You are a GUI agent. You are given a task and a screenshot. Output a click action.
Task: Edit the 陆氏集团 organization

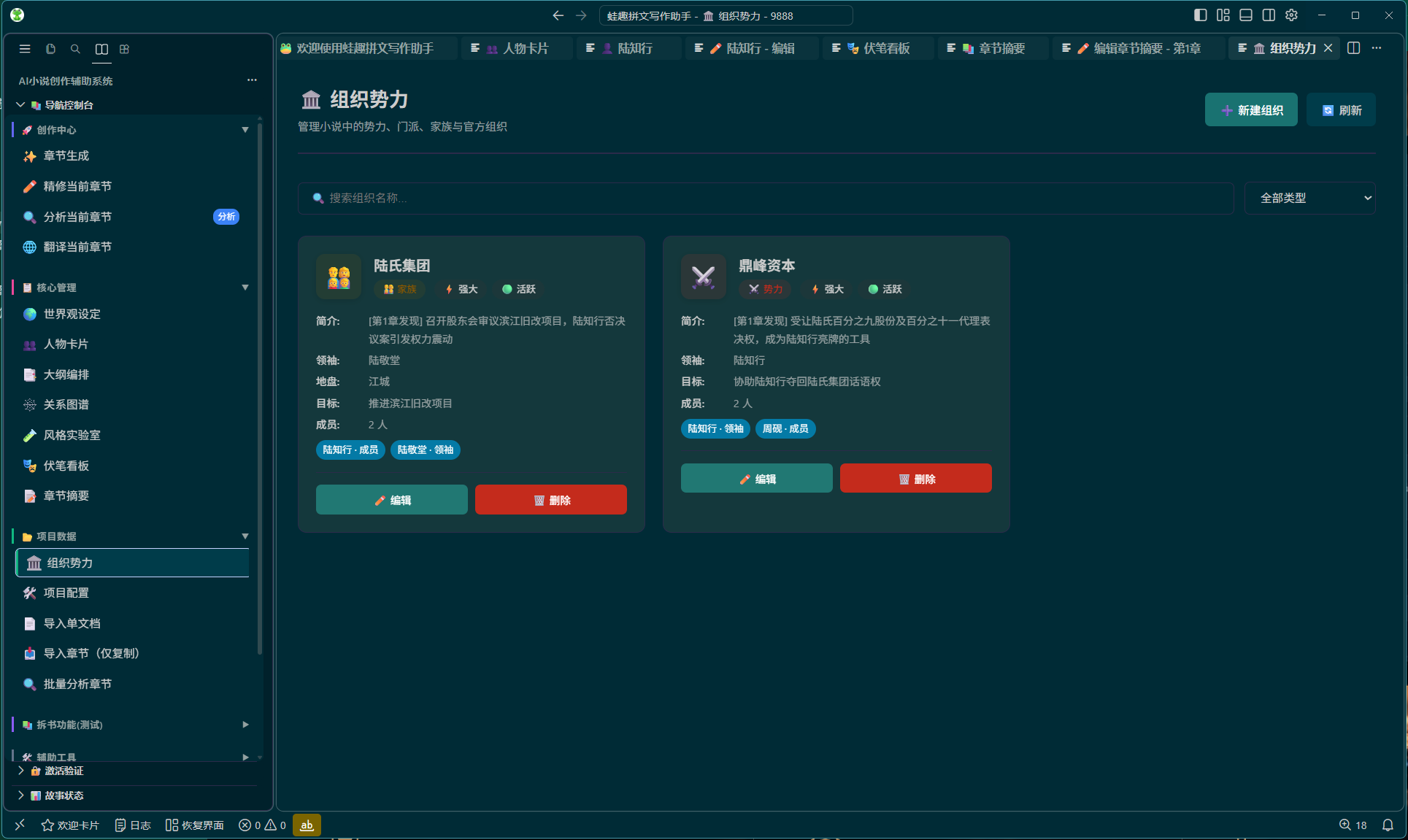coord(392,500)
